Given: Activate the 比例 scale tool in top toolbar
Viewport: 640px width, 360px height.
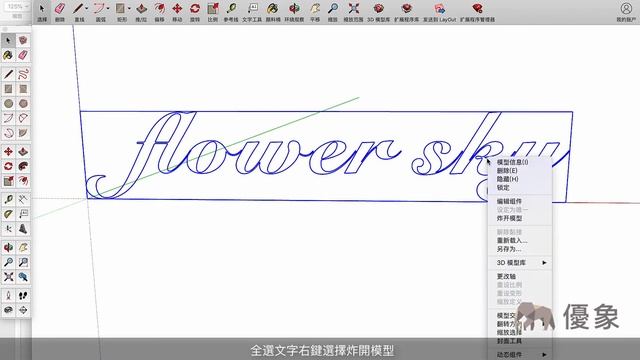Looking at the screenshot, I should point(213,12).
